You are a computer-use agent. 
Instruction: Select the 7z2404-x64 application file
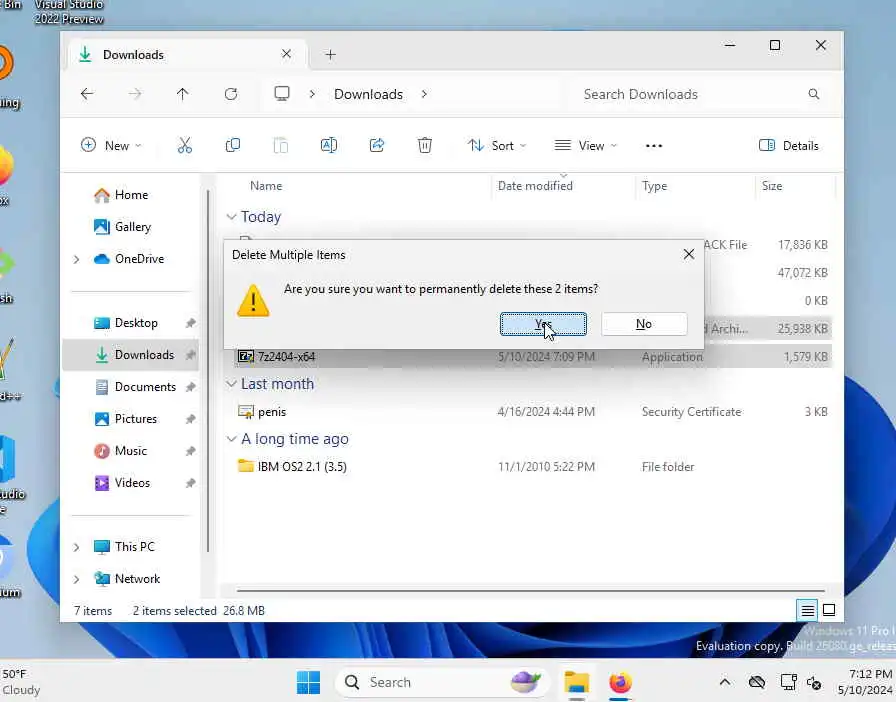pos(533,357)
